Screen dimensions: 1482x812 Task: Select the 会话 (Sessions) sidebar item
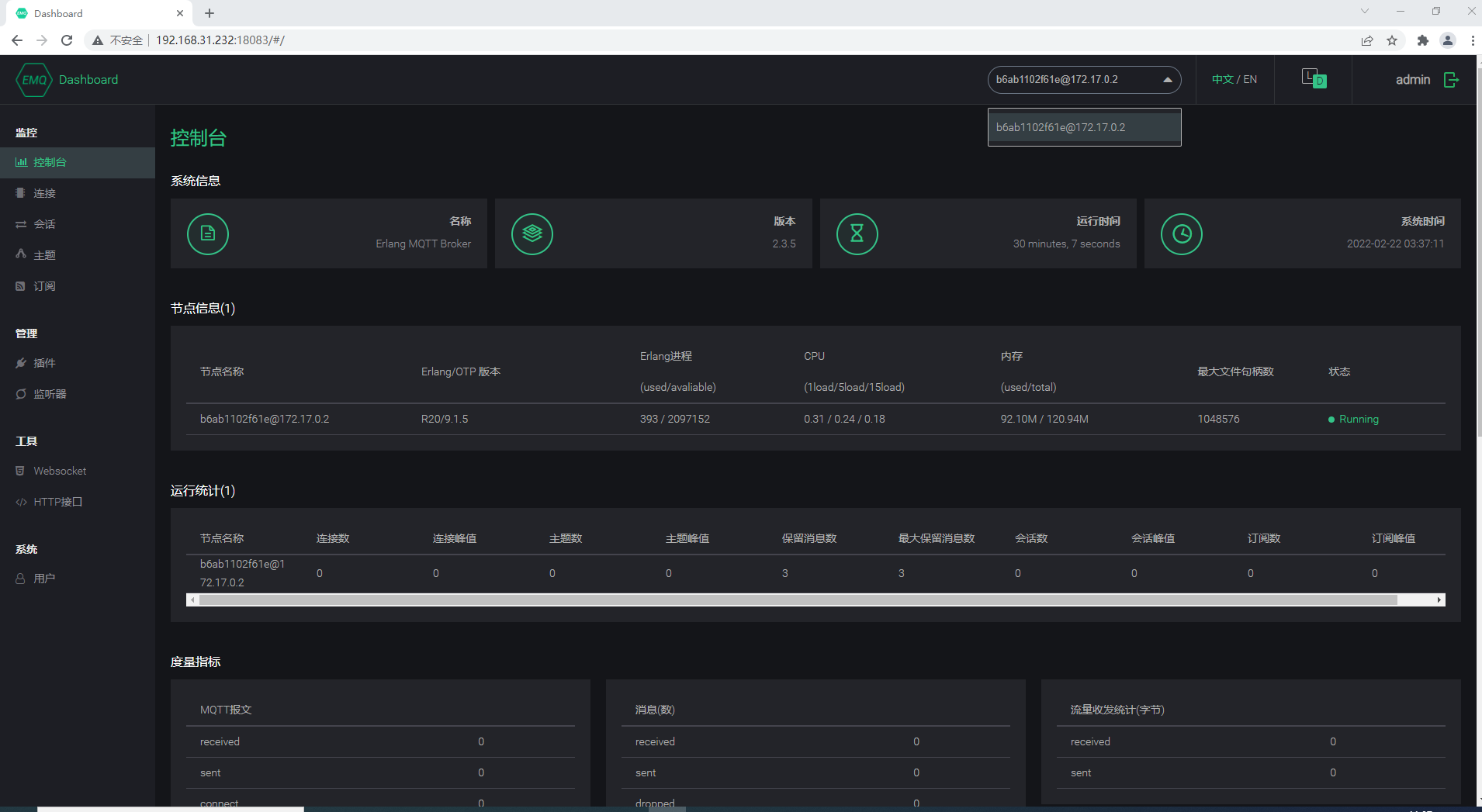click(44, 224)
